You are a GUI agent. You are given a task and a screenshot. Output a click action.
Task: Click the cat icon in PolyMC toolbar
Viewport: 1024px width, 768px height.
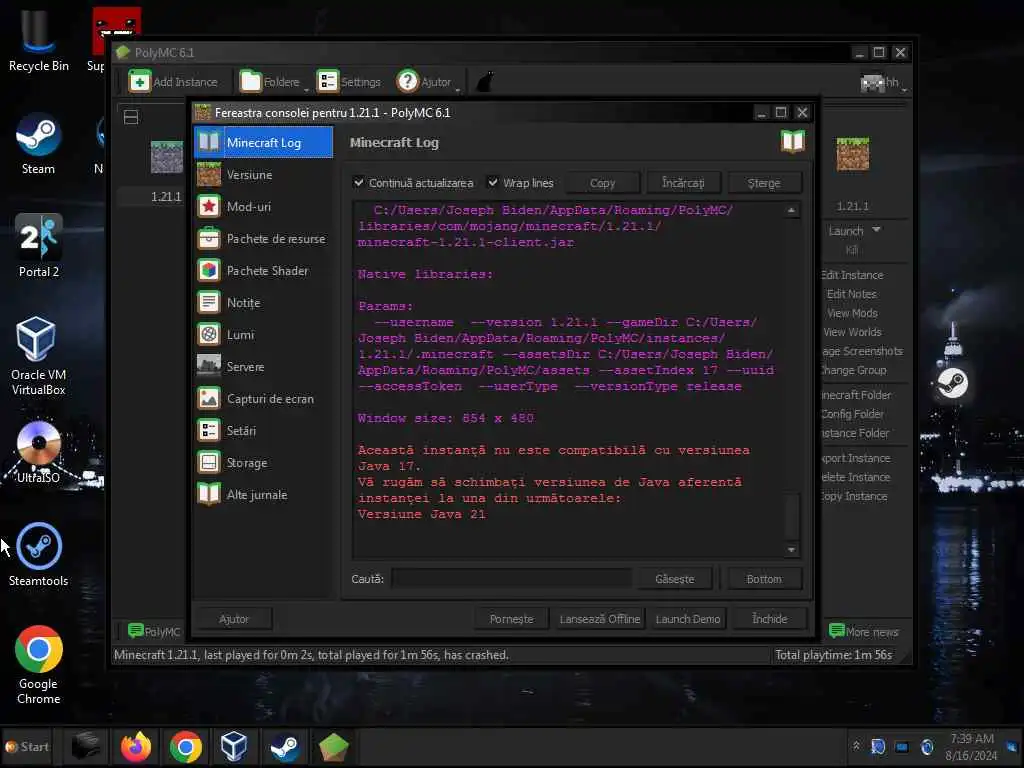click(485, 82)
